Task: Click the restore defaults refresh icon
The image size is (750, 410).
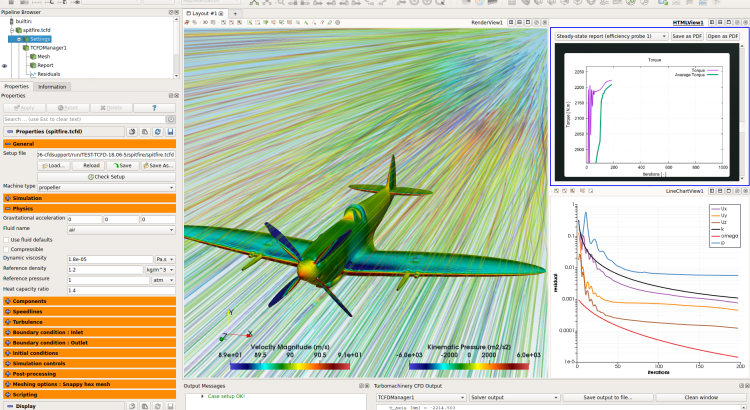Action: 157,132
